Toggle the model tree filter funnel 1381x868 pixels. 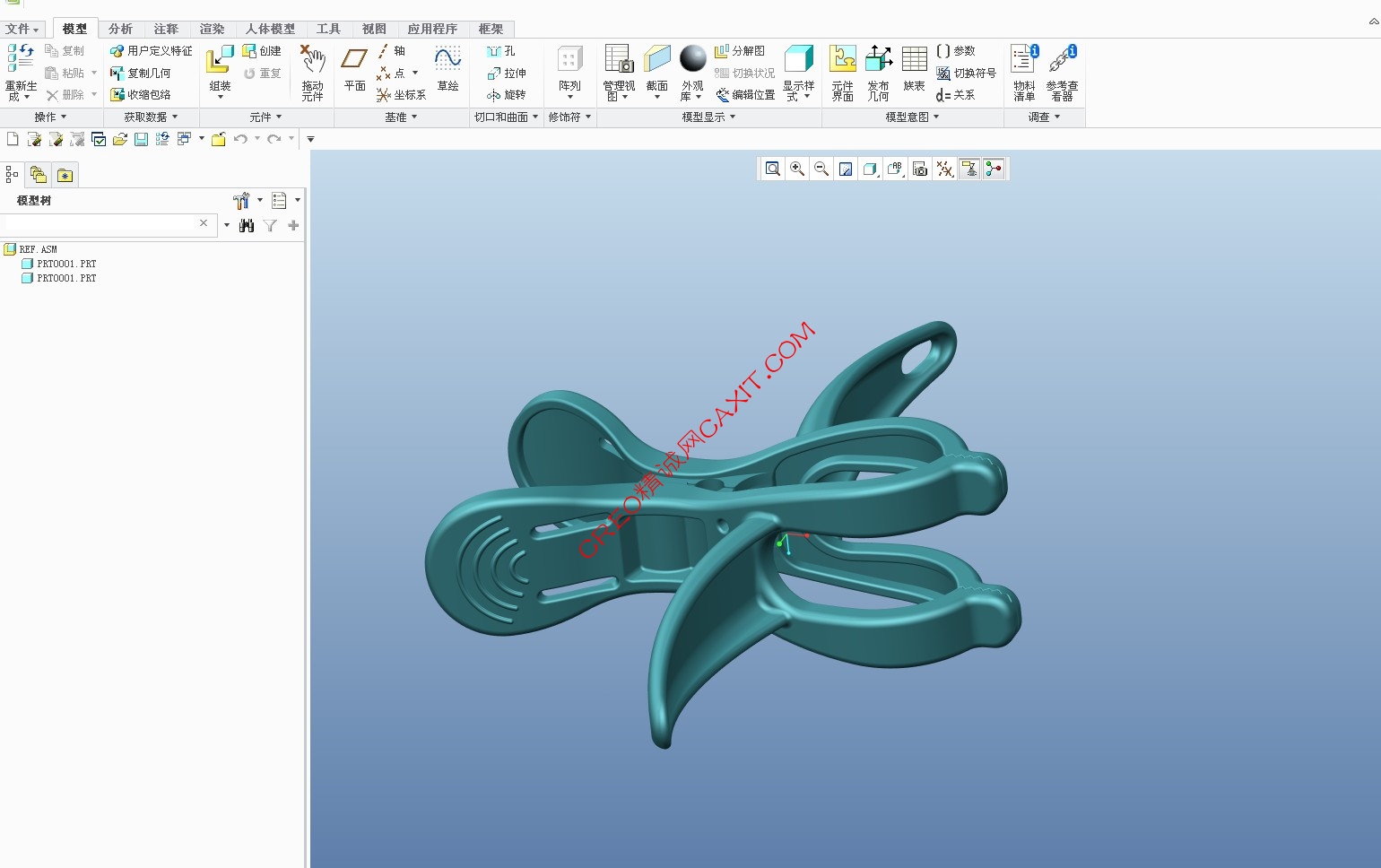(x=270, y=225)
